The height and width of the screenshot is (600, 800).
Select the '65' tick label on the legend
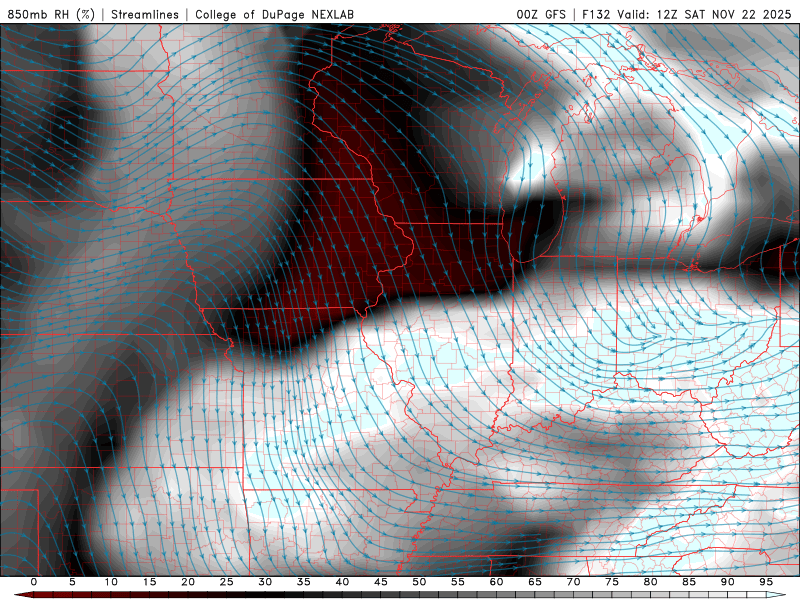pyautogui.click(x=535, y=582)
